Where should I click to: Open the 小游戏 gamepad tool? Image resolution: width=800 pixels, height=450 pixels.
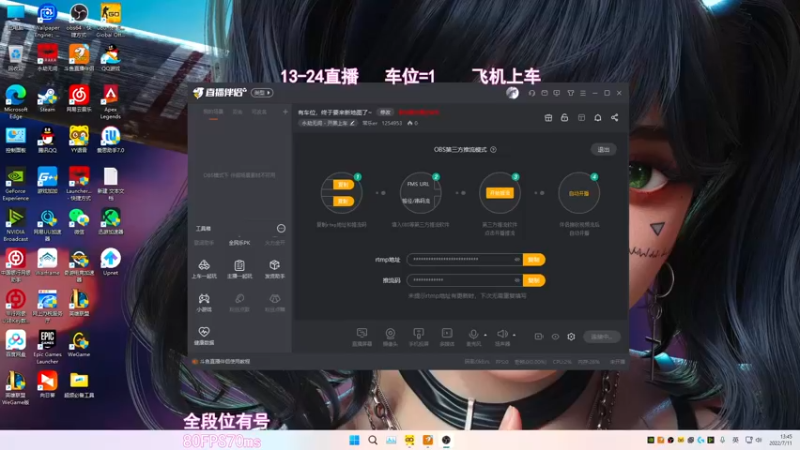pyautogui.click(x=204, y=302)
